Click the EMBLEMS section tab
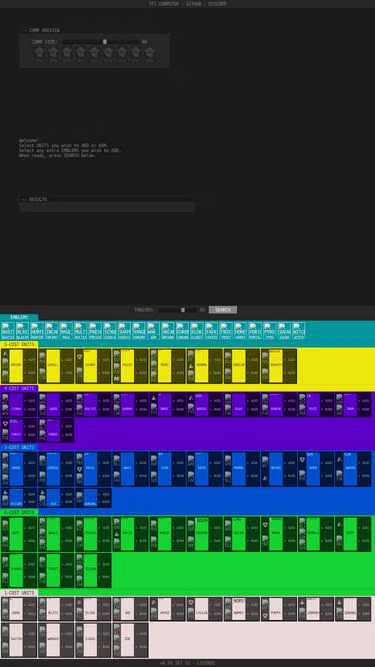375x667 pixels. [x=19, y=317]
